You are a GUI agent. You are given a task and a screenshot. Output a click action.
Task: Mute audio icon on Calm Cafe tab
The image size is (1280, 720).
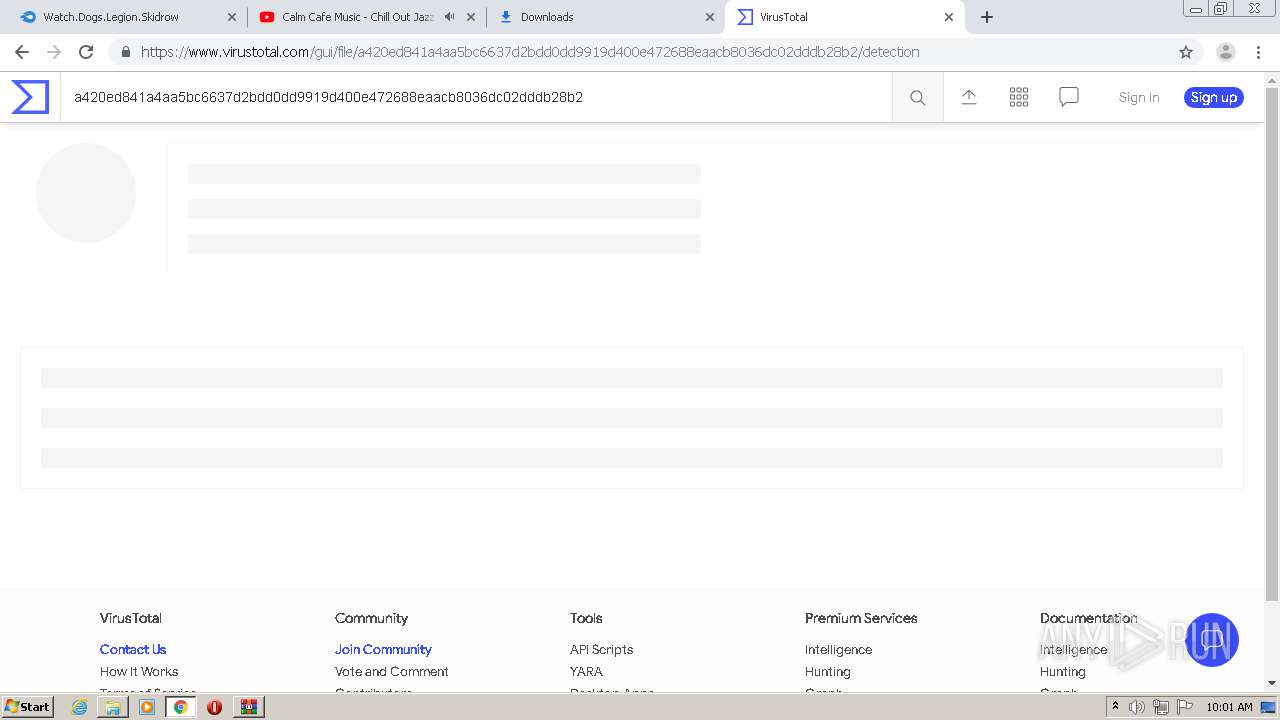click(449, 17)
